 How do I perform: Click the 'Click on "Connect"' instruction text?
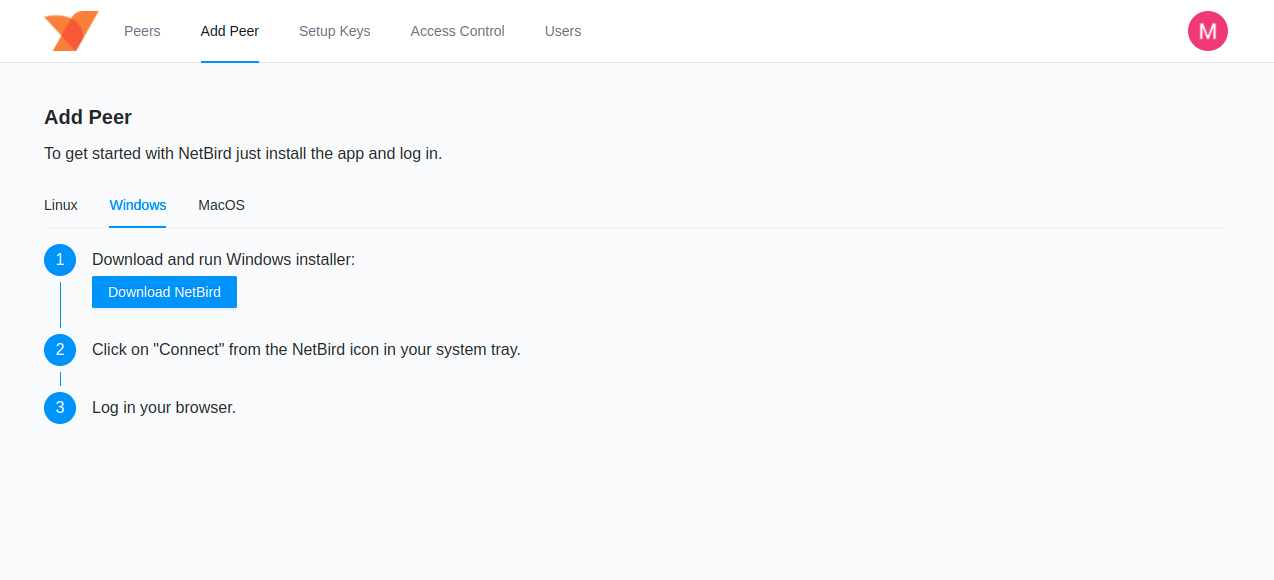pos(306,350)
